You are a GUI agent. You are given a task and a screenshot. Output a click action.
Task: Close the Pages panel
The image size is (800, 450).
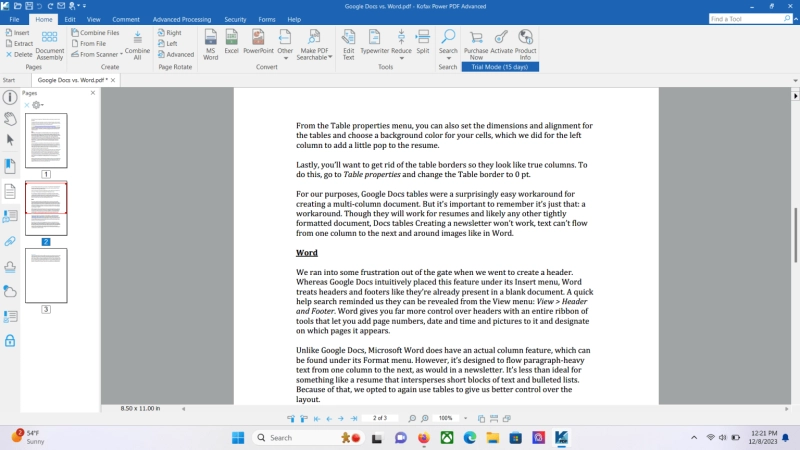tap(93, 93)
